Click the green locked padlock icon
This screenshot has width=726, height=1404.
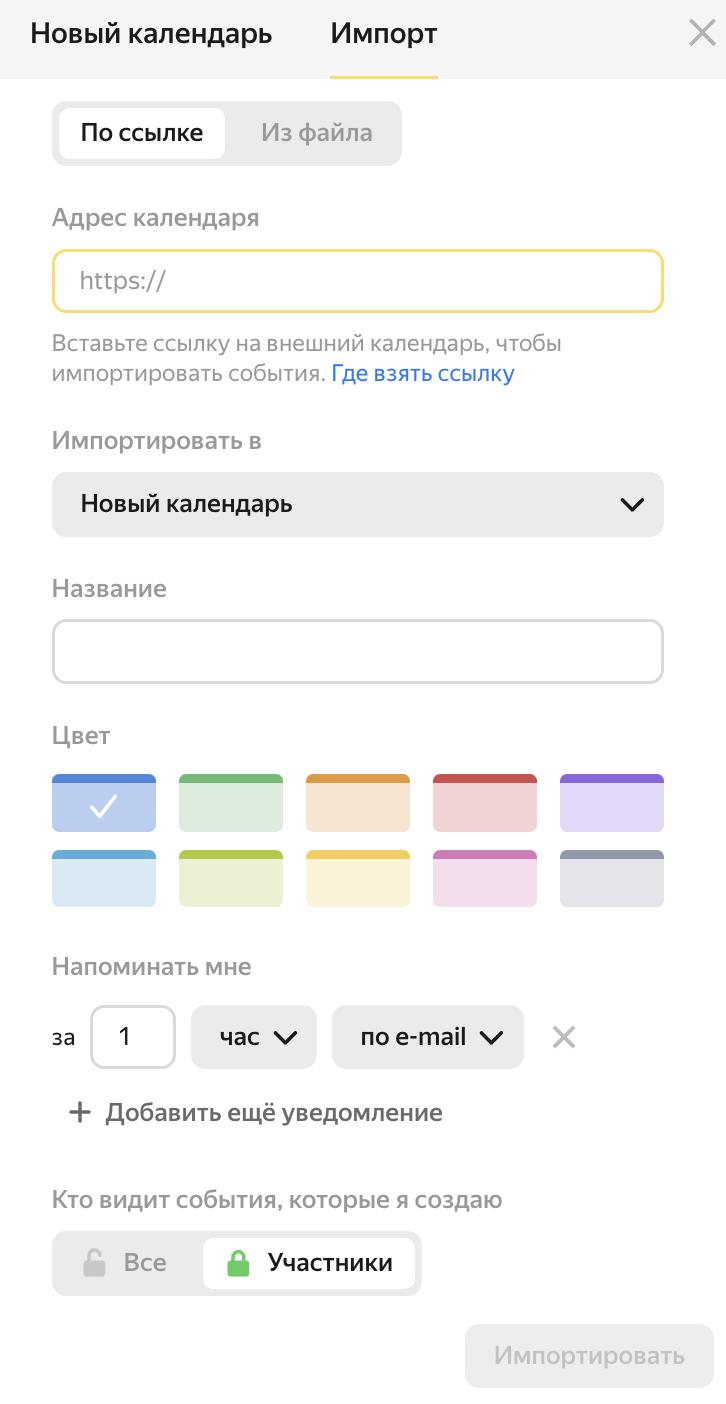click(x=238, y=1263)
